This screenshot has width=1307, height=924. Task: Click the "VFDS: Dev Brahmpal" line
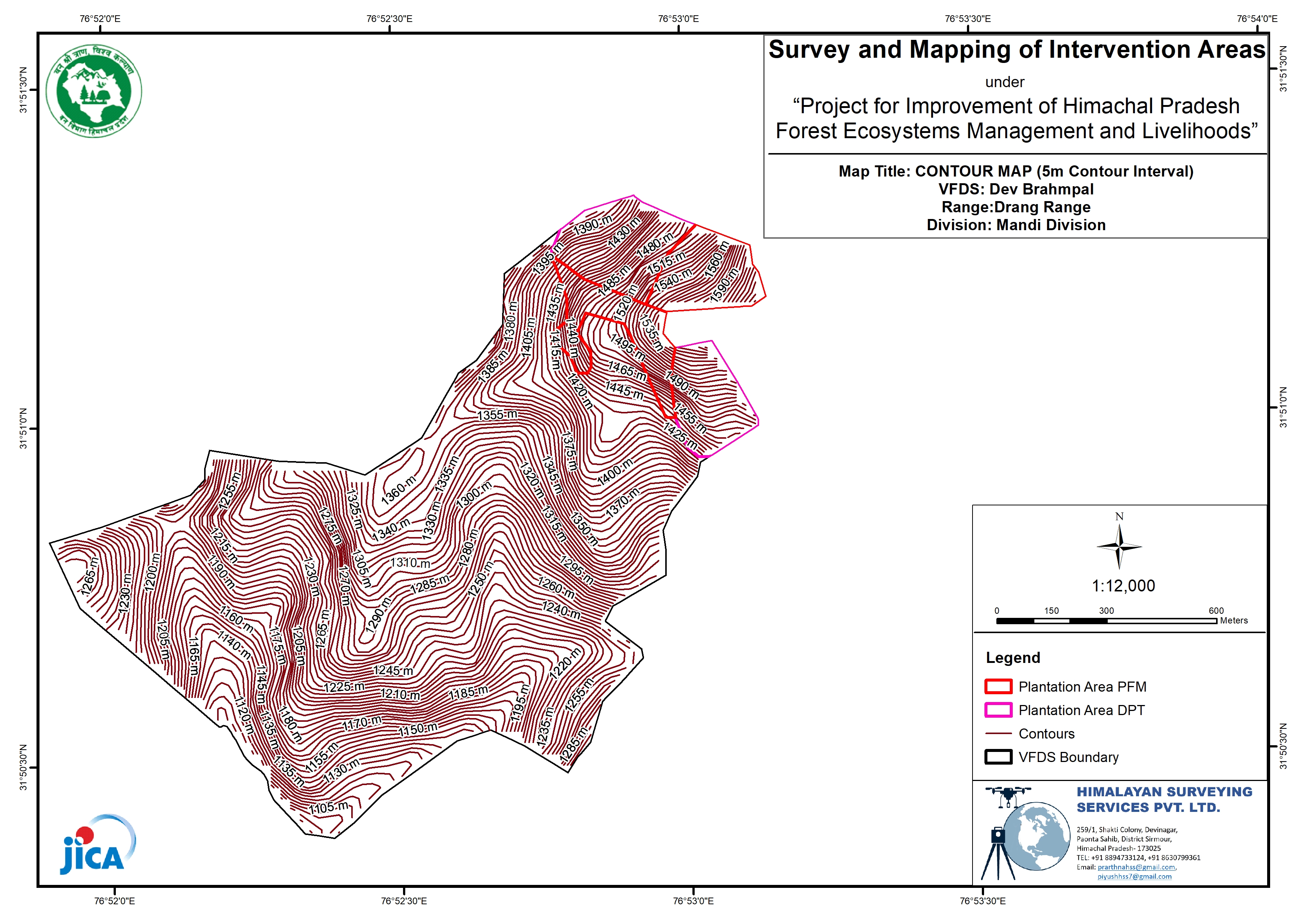click(x=1016, y=189)
